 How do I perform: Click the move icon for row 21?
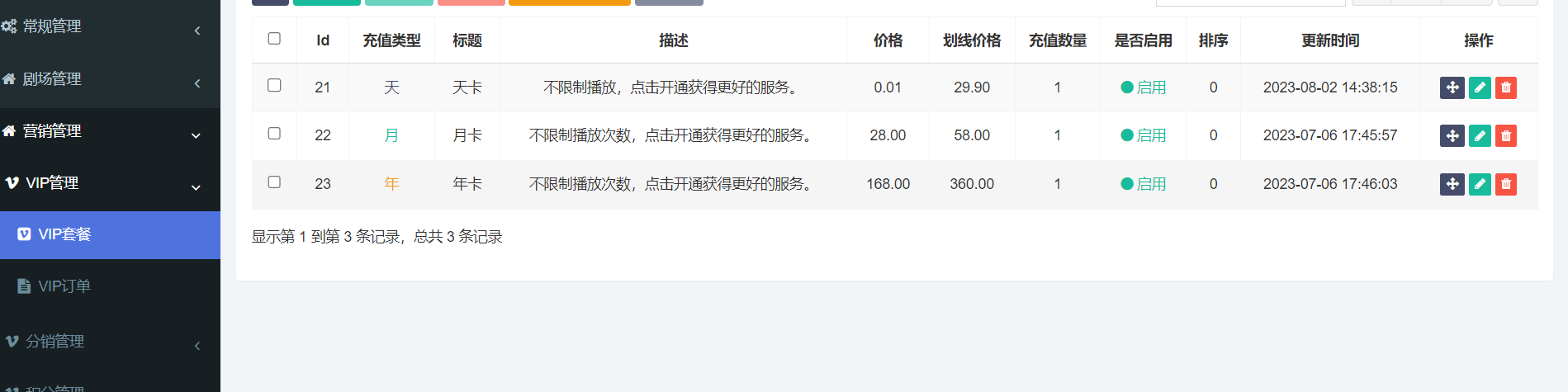click(1452, 87)
